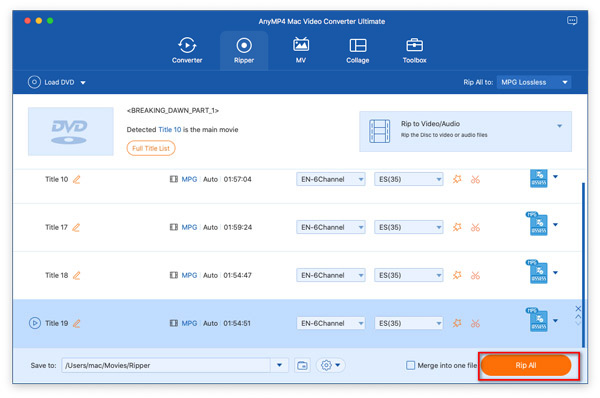Open the edit effects icon for Title 19
600x398 pixels.
(x=457, y=323)
